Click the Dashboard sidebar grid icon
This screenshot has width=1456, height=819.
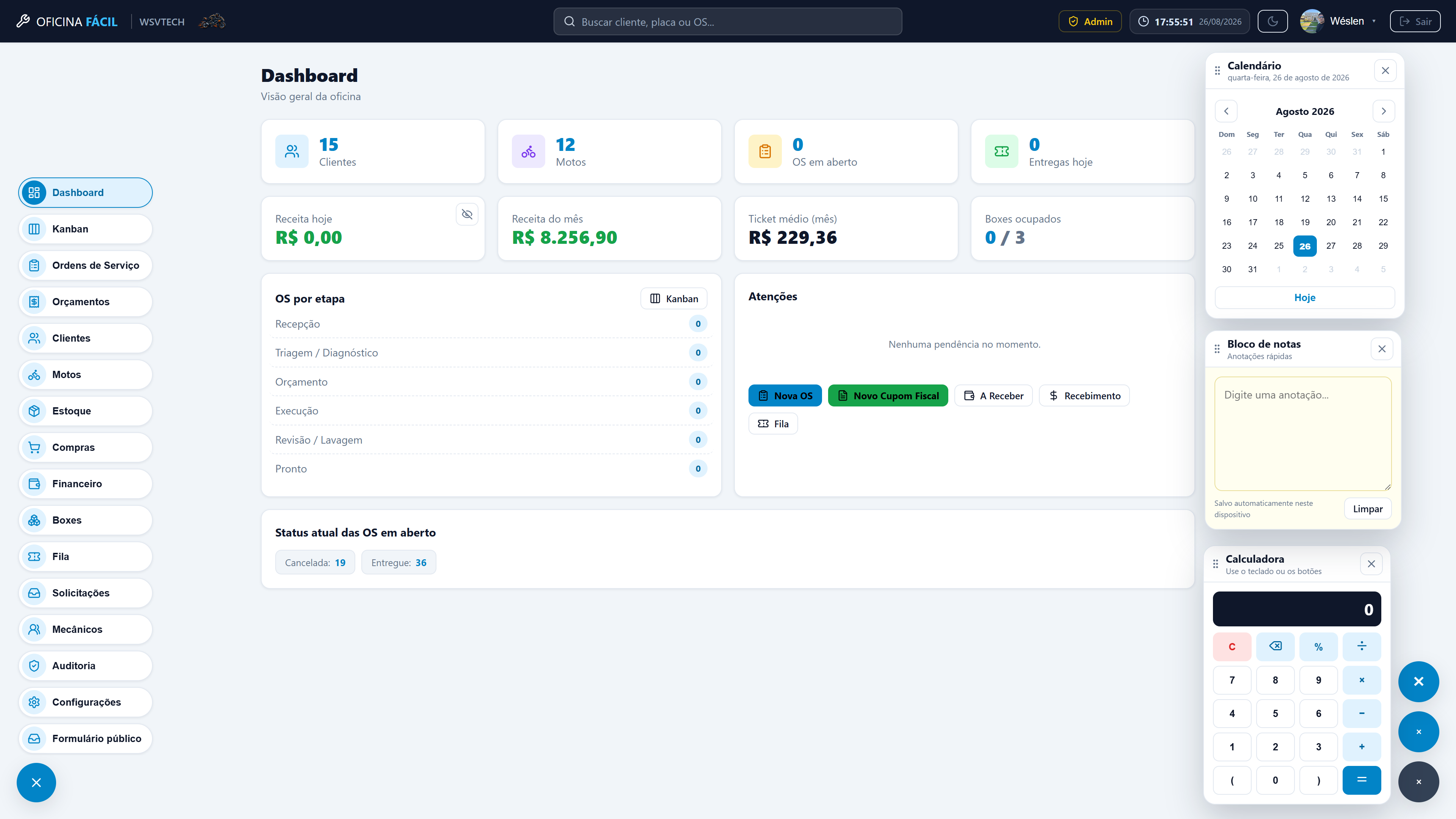point(34,193)
